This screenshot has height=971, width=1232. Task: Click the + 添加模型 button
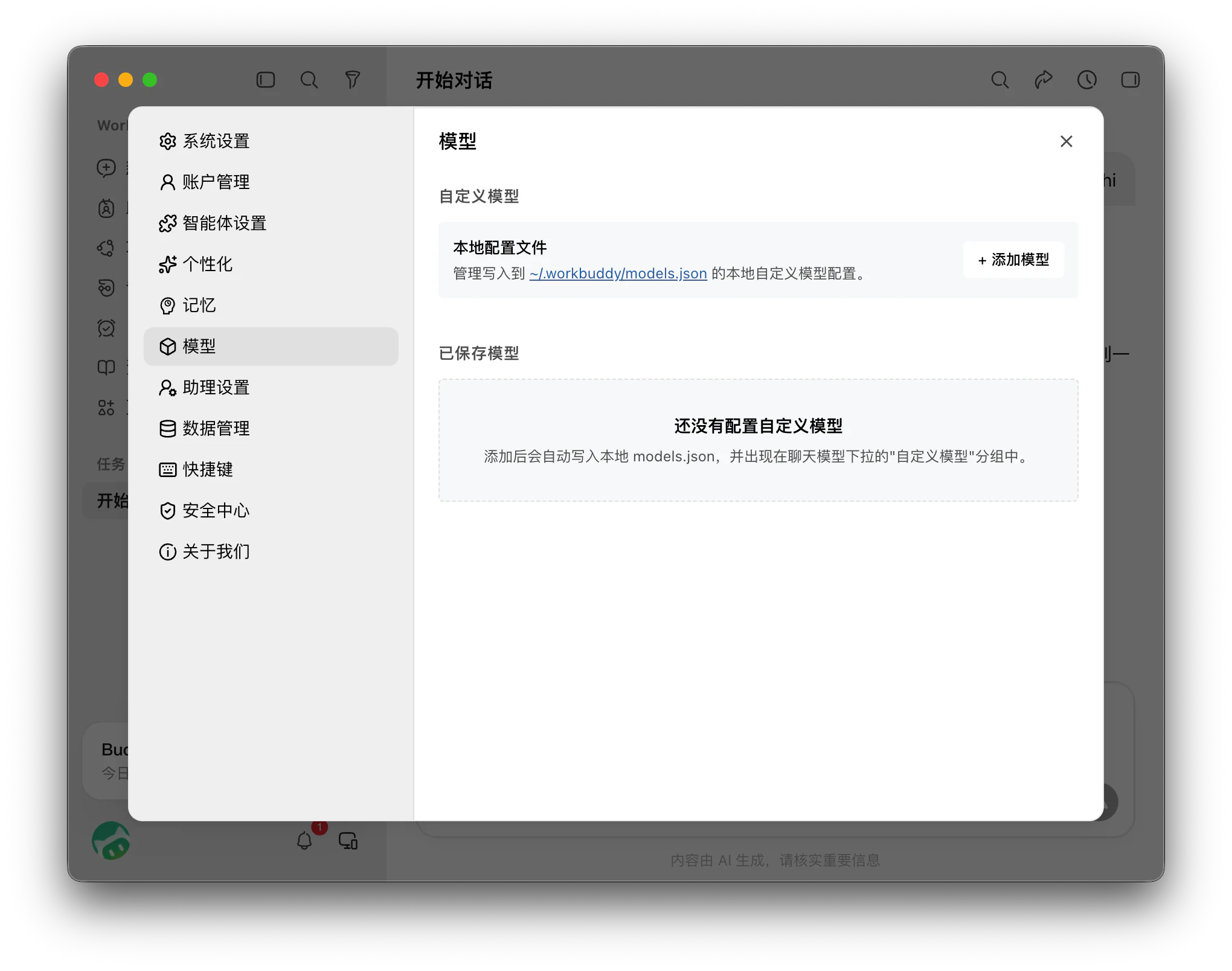[1013, 260]
